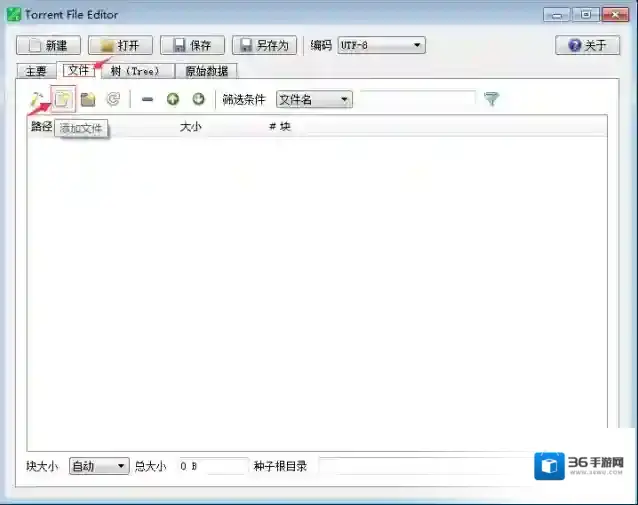Screen dimensions: 638x505
Task: Open the 编码 UTF-8 encoding dropdown
Action: pos(381,45)
